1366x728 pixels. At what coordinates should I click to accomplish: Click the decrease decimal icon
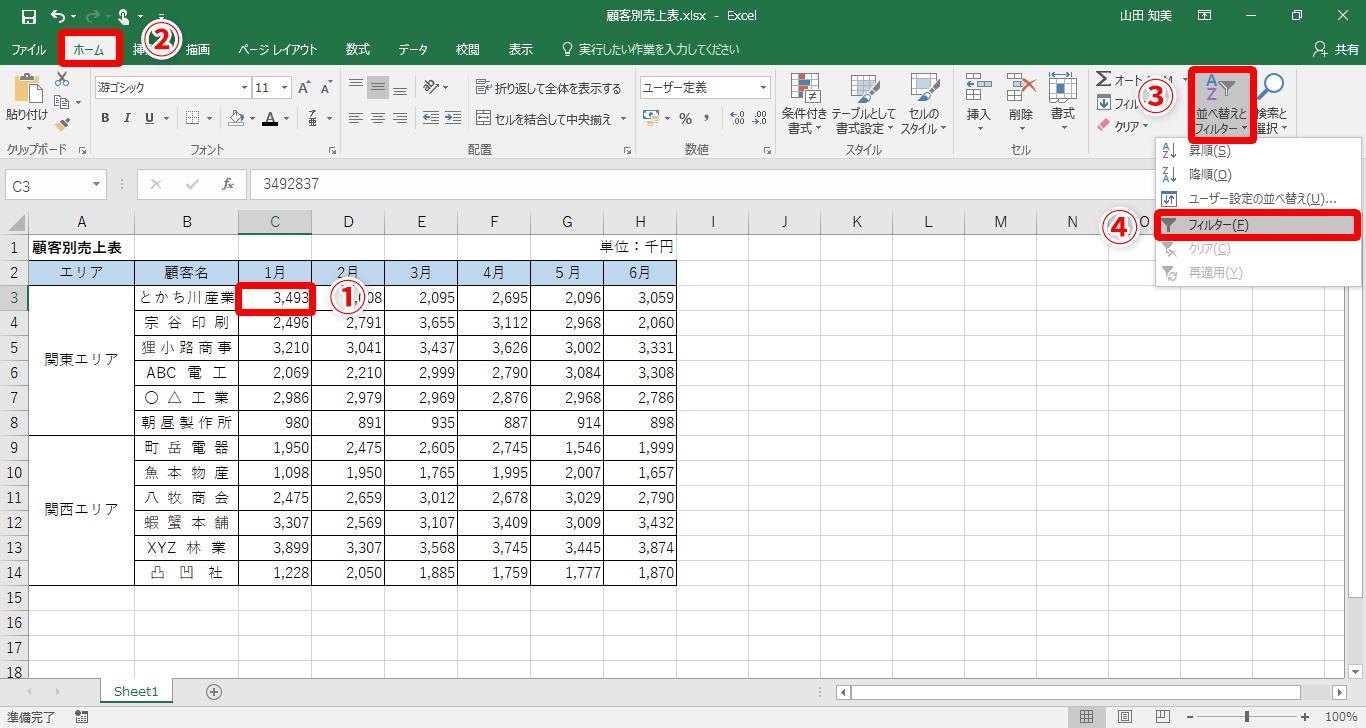point(760,118)
